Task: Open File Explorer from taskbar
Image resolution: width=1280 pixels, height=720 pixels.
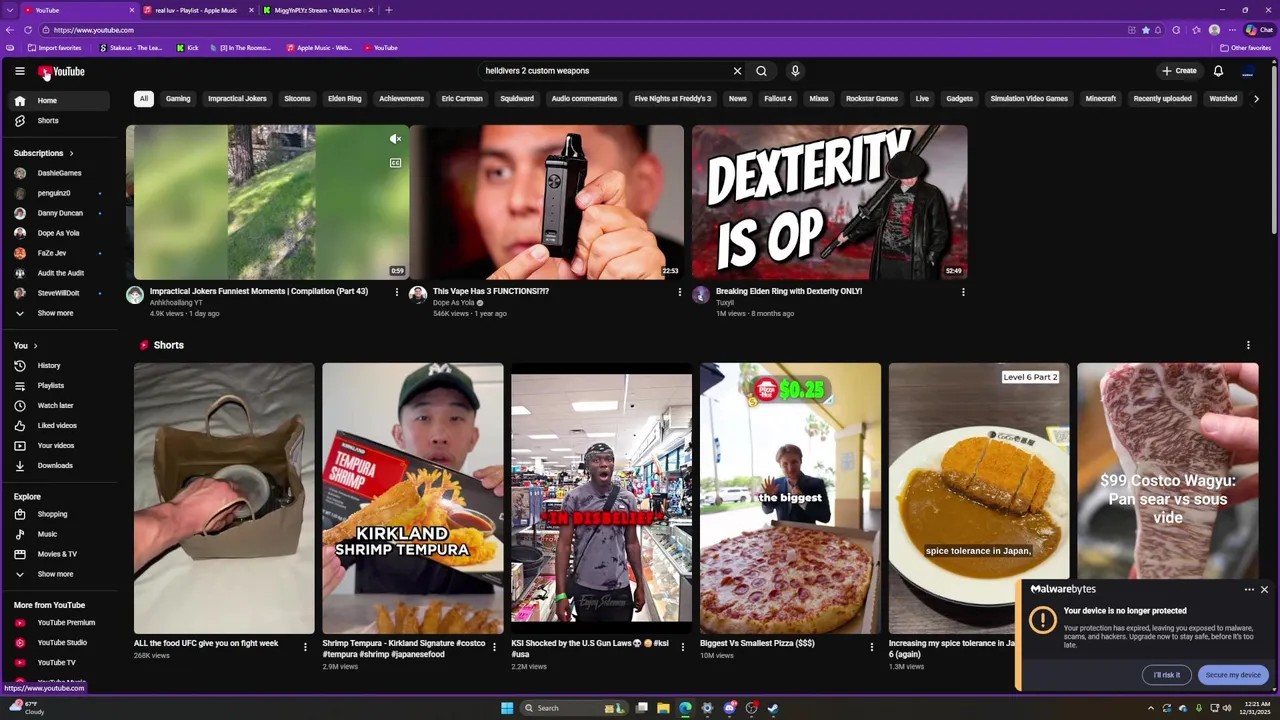Action: 663,708
